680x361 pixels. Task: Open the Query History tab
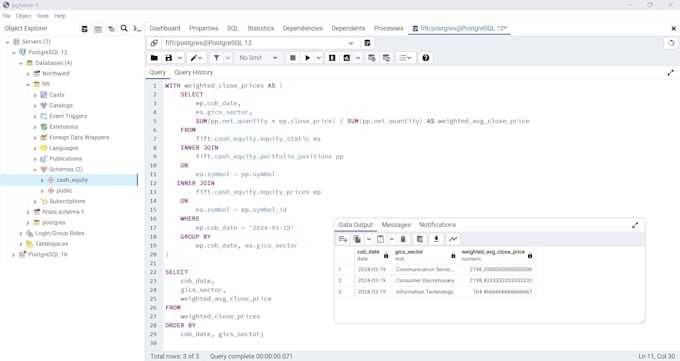pos(193,72)
